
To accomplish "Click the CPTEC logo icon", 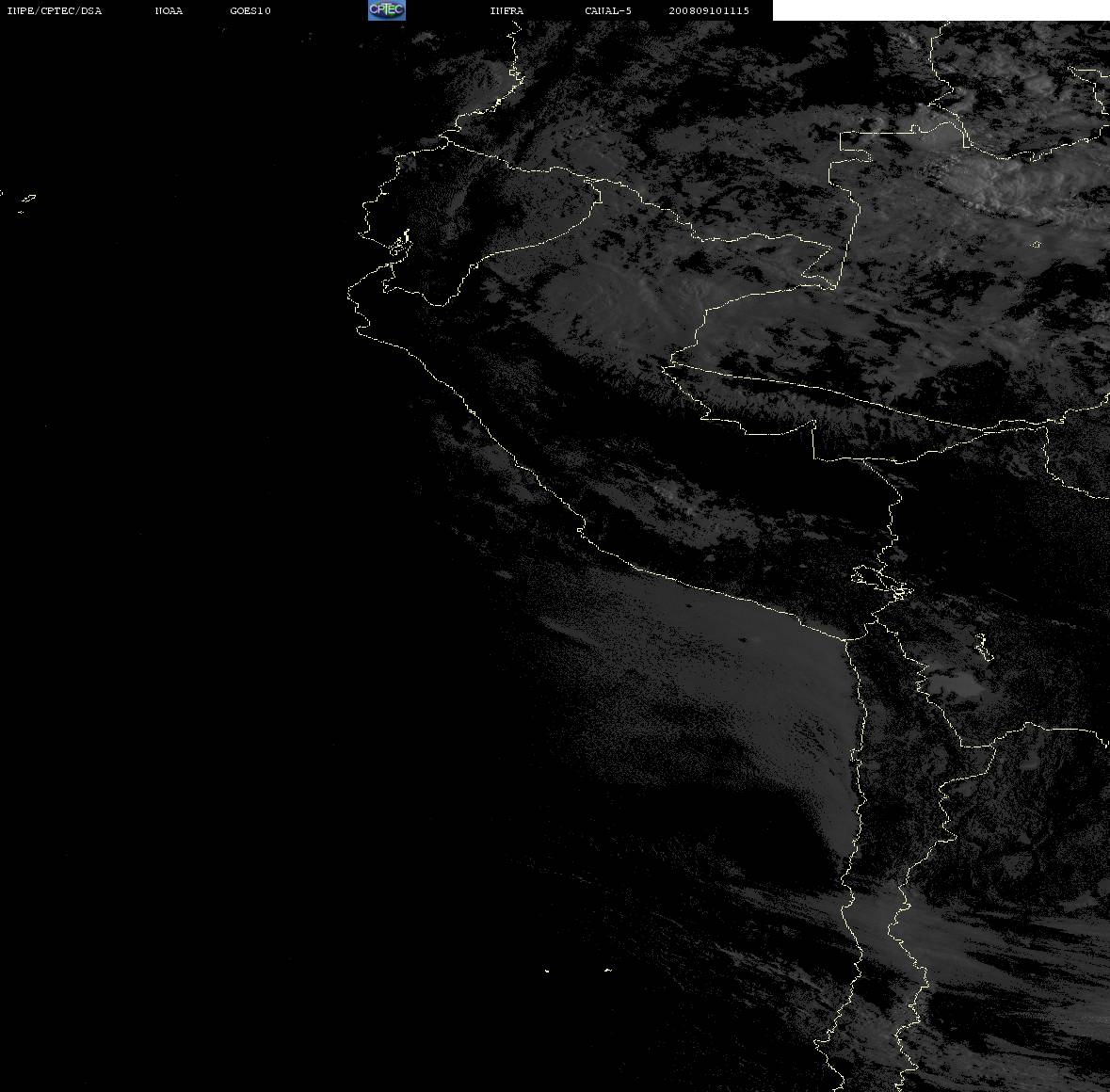I will 387,10.
